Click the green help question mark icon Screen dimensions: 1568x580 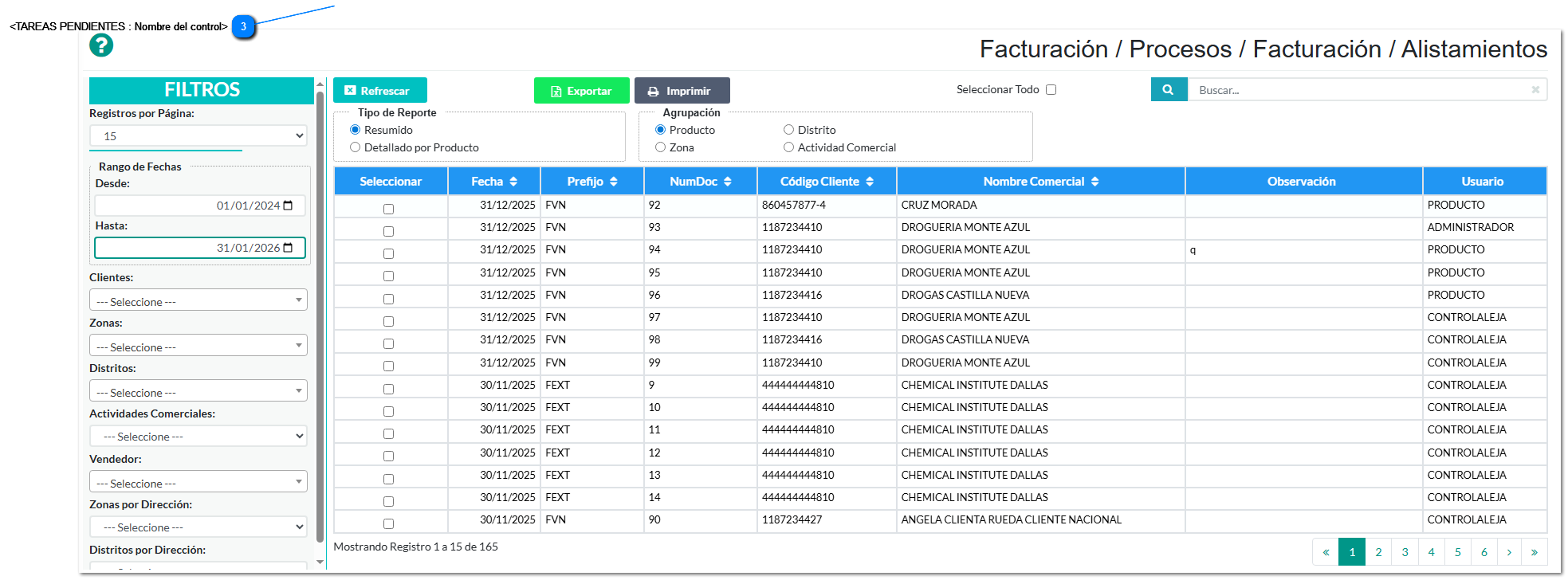tap(101, 45)
